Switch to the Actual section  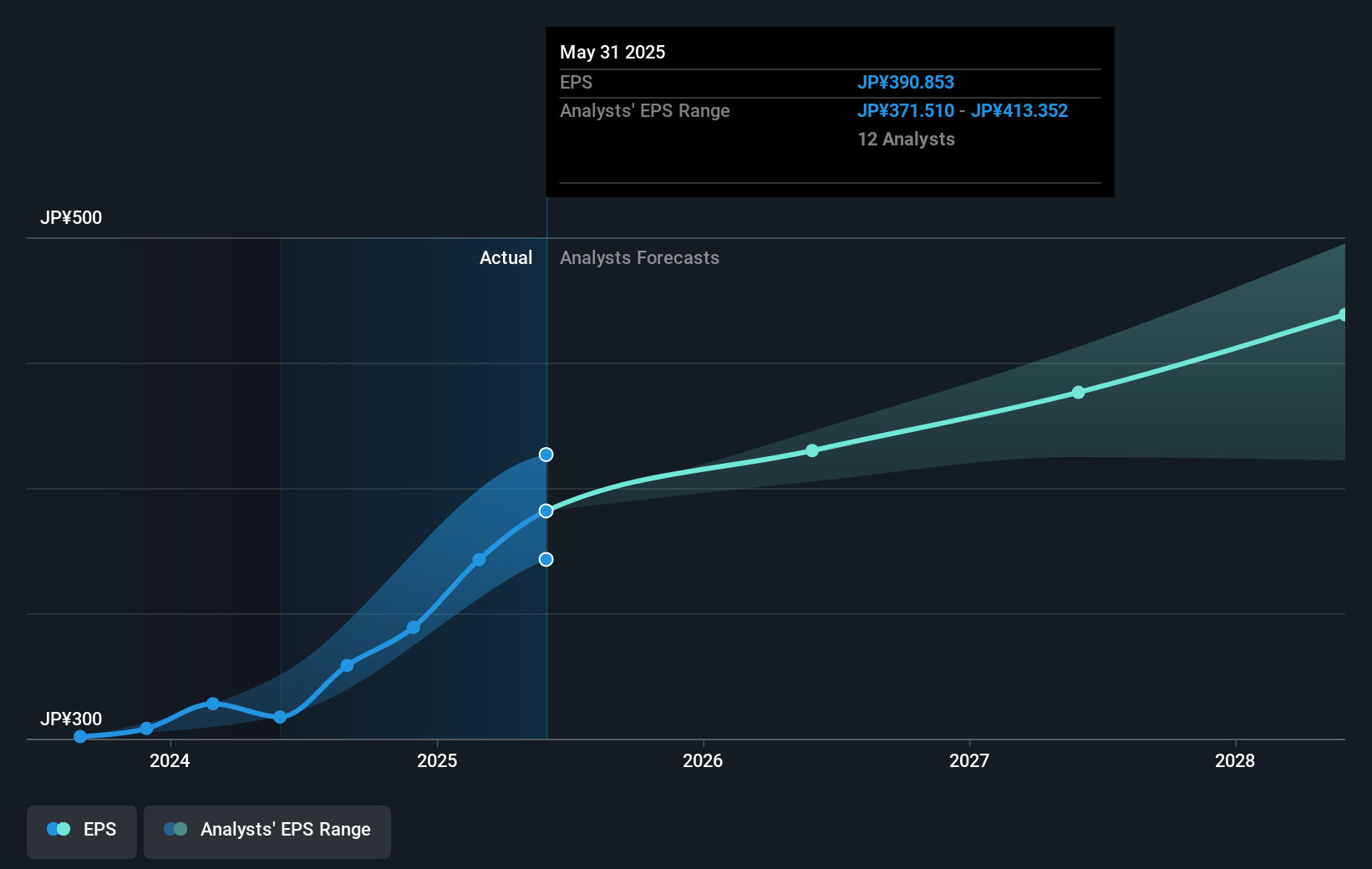click(x=506, y=257)
